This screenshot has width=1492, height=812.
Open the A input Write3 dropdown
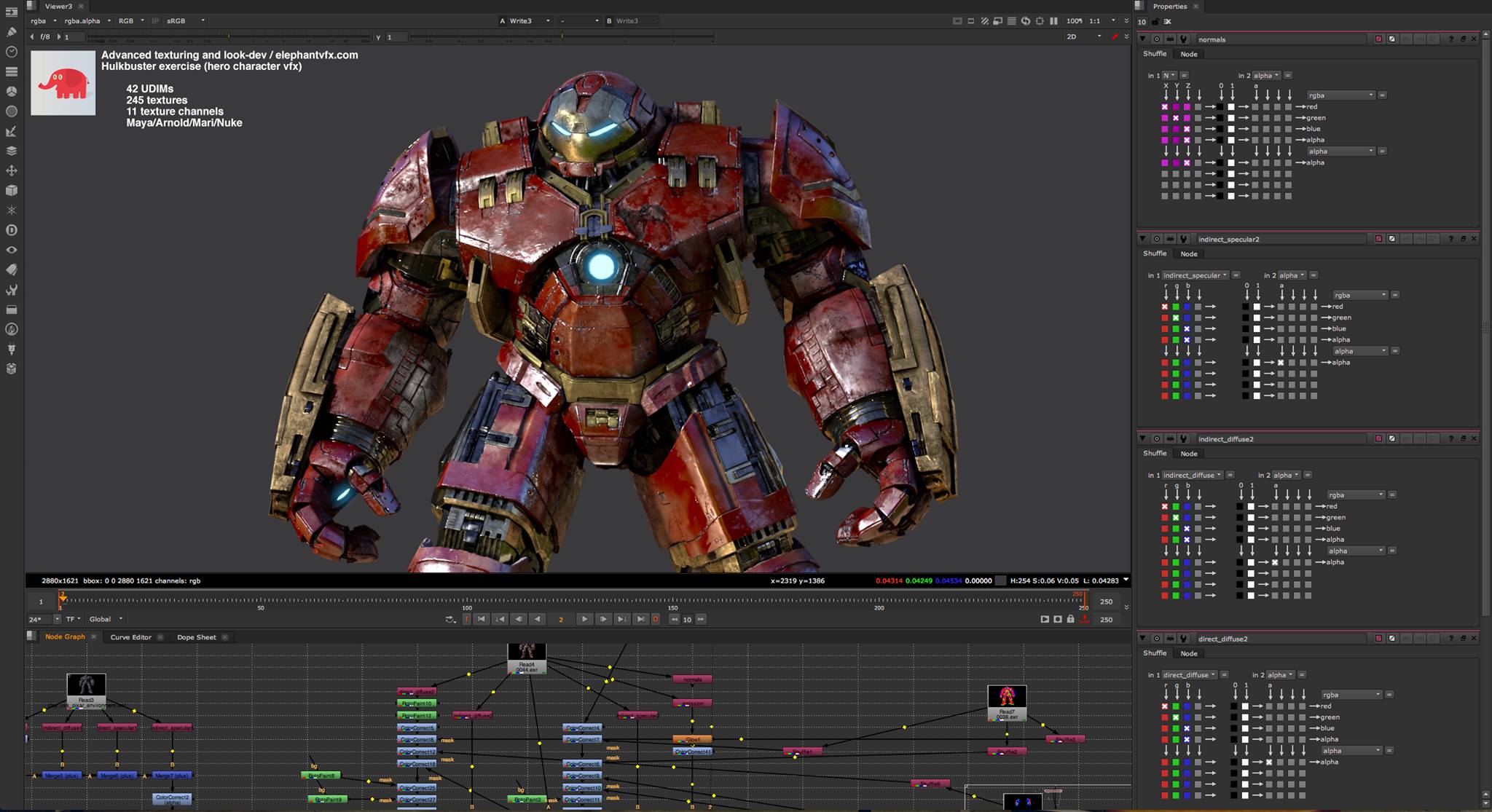coord(530,21)
